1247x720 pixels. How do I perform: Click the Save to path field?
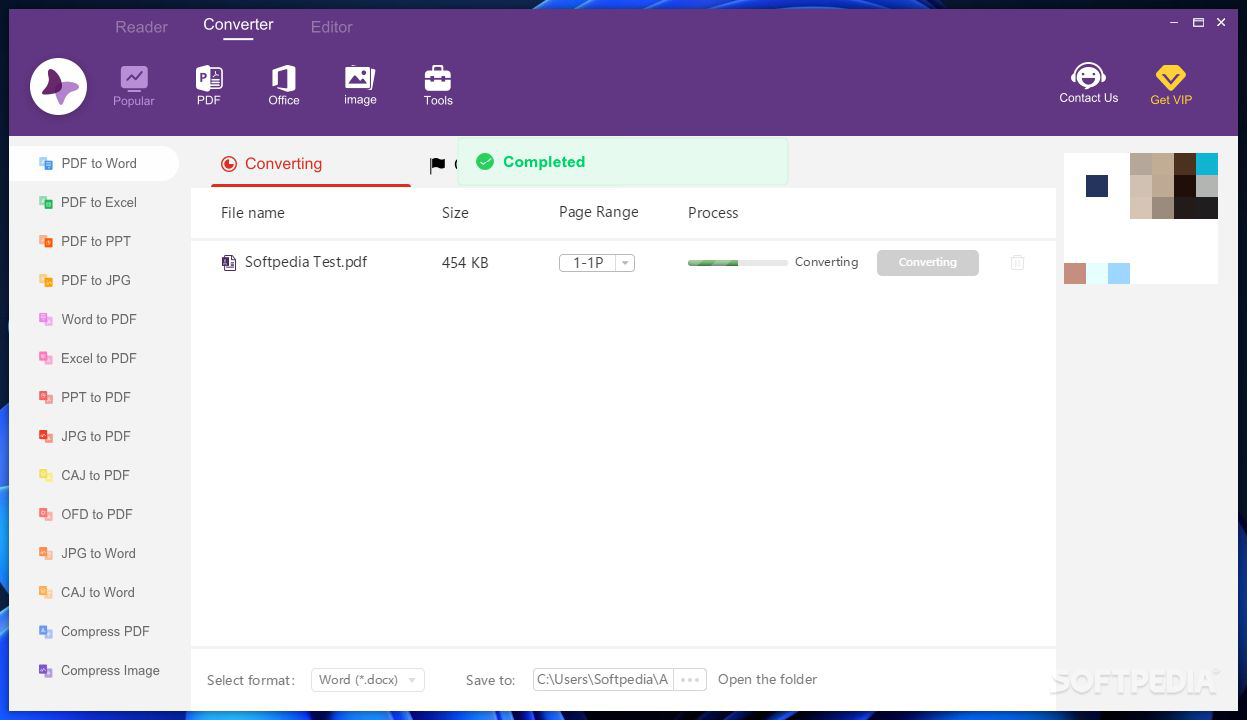603,680
